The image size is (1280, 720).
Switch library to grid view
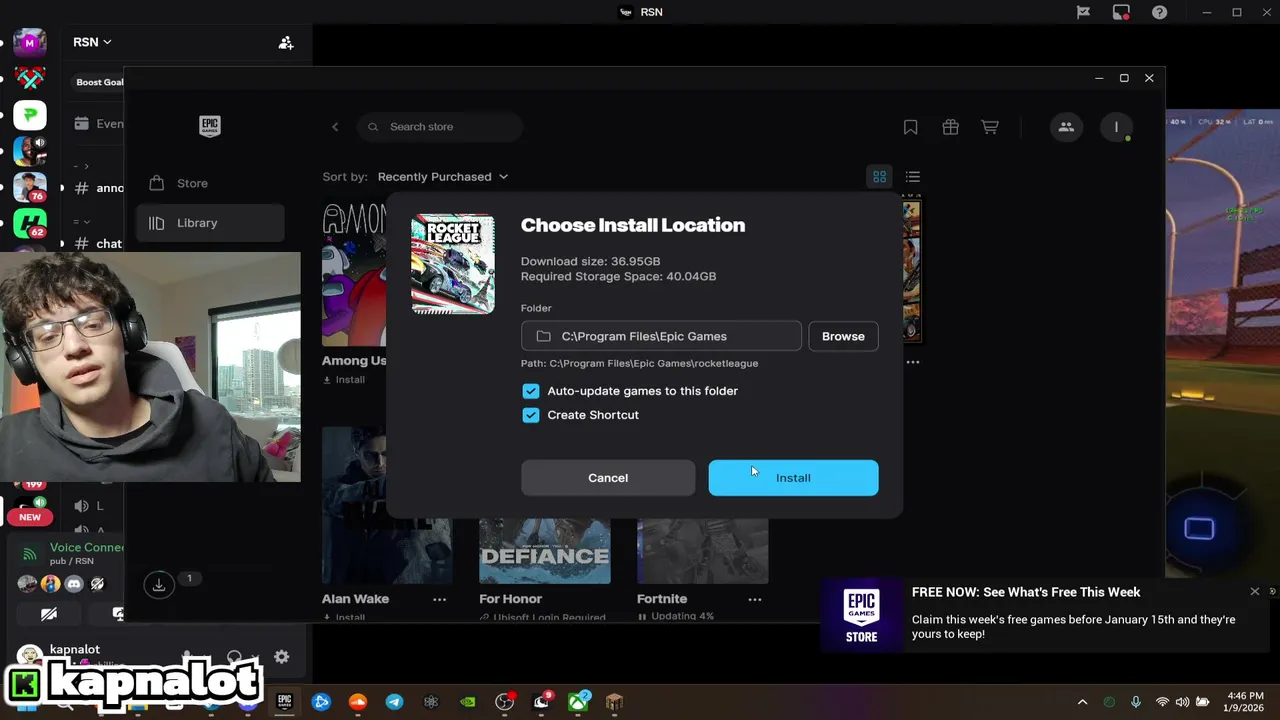coord(880,177)
